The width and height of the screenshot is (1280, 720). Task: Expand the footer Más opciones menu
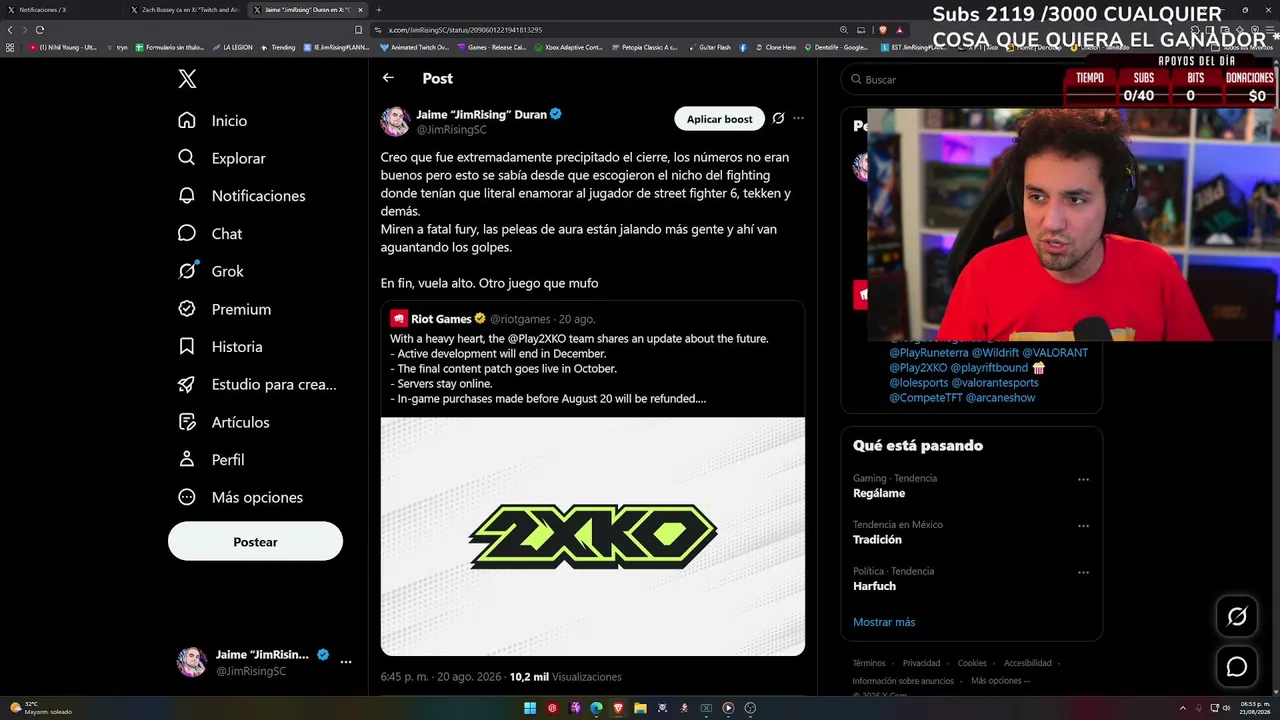[1000, 681]
